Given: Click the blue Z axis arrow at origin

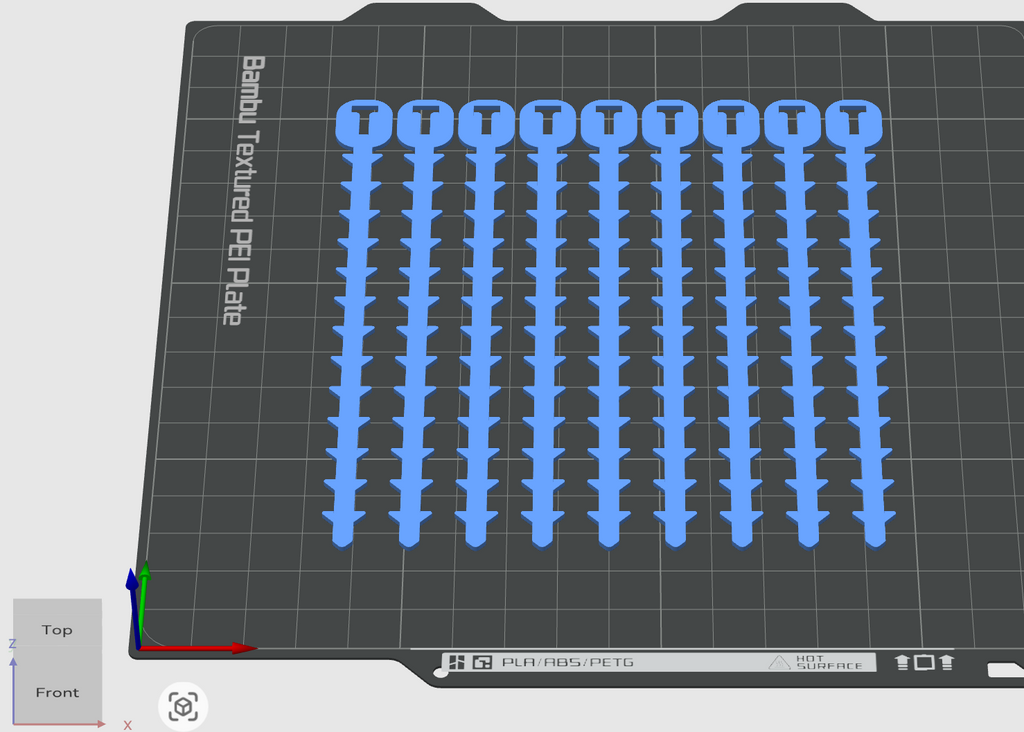Looking at the screenshot, I should (134, 607).
